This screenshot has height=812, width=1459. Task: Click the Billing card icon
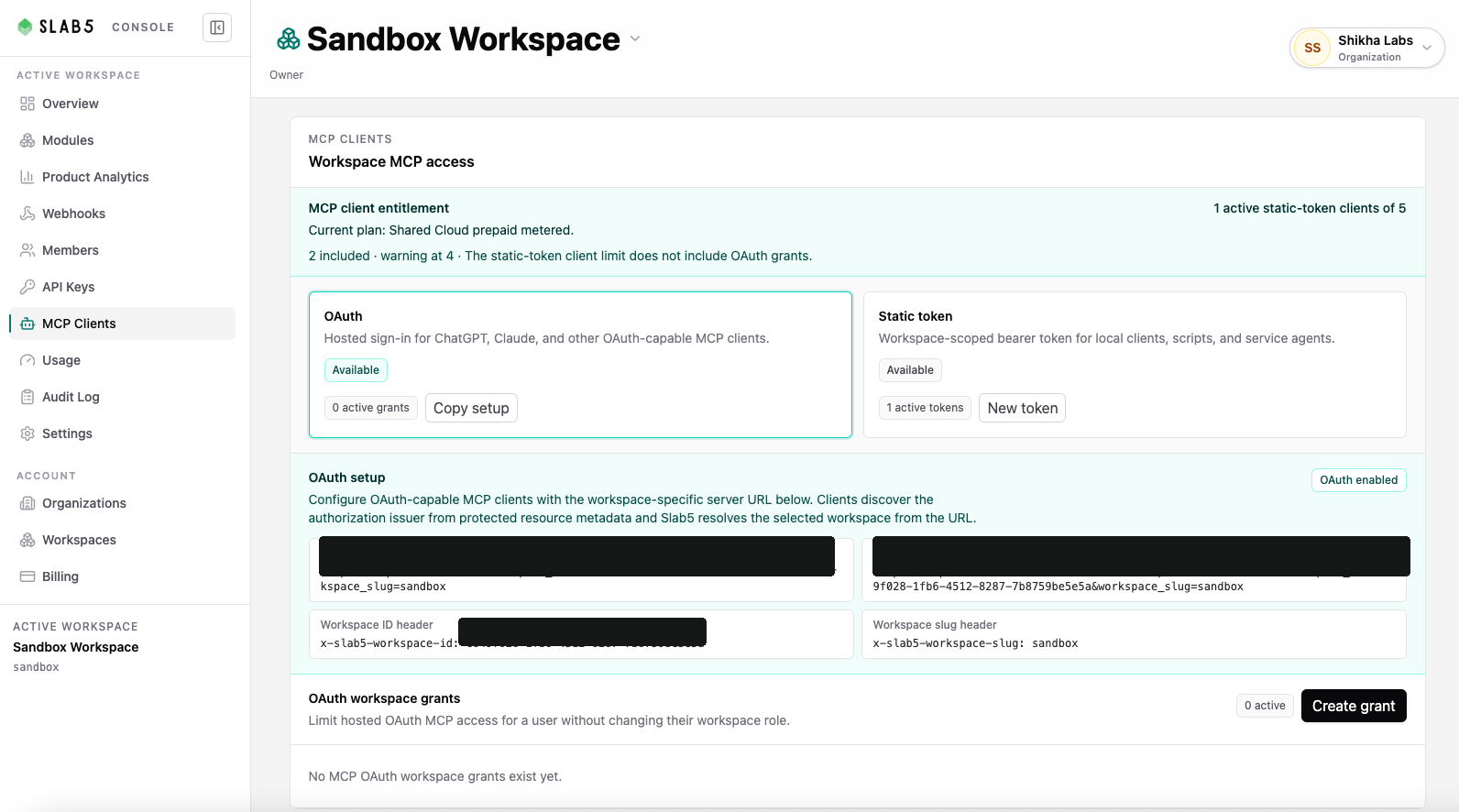coord(27,576)
